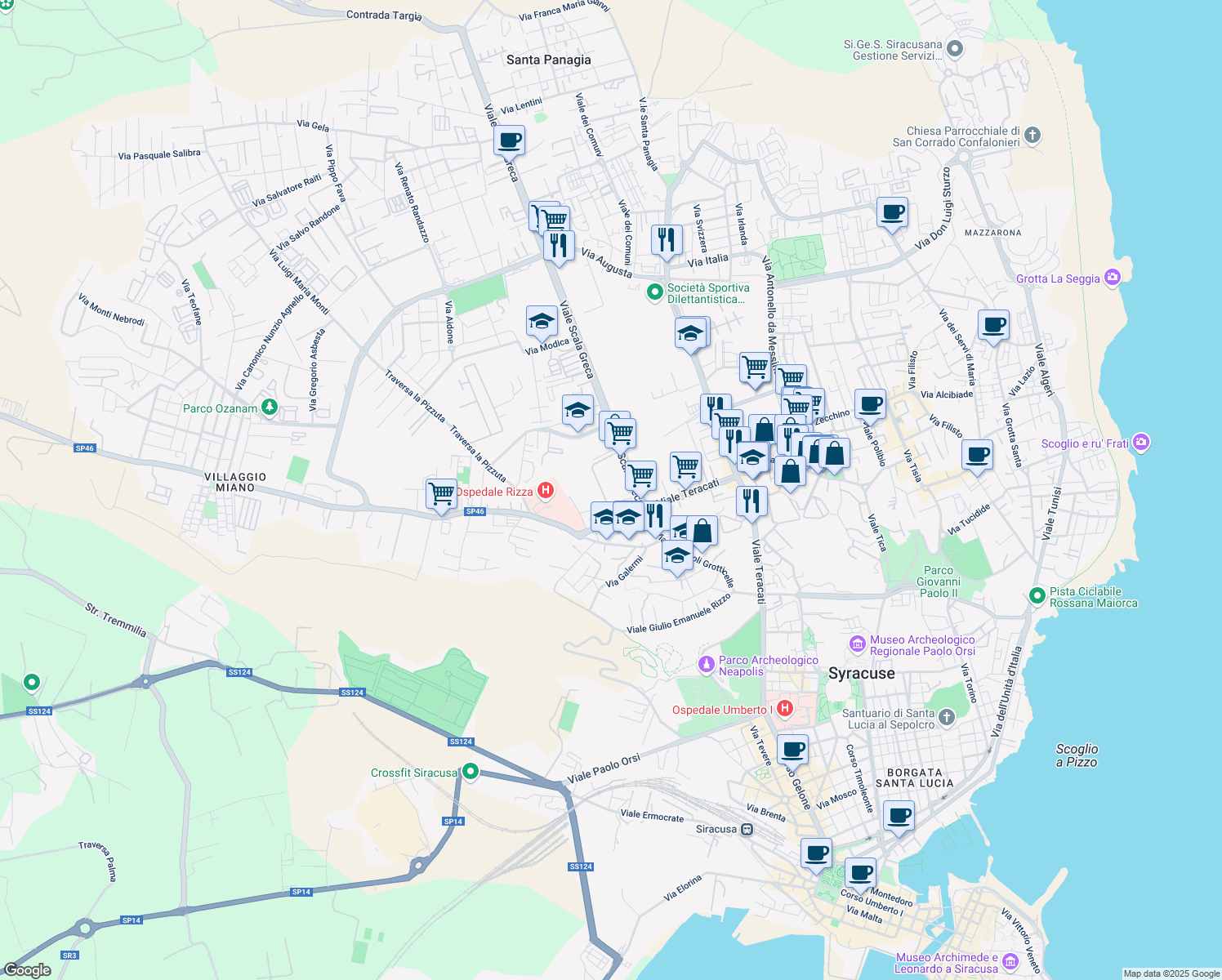Click Museo Archeologico Regionale Paolo Orsi pin
This screenshot has width=1222, height=980.
(857, 644)
